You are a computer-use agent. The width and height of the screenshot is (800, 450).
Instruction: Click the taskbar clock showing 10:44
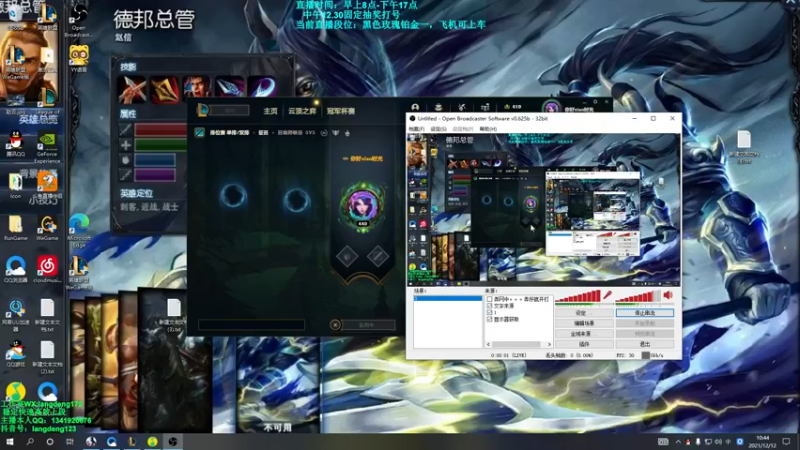[x=763, y=441]
